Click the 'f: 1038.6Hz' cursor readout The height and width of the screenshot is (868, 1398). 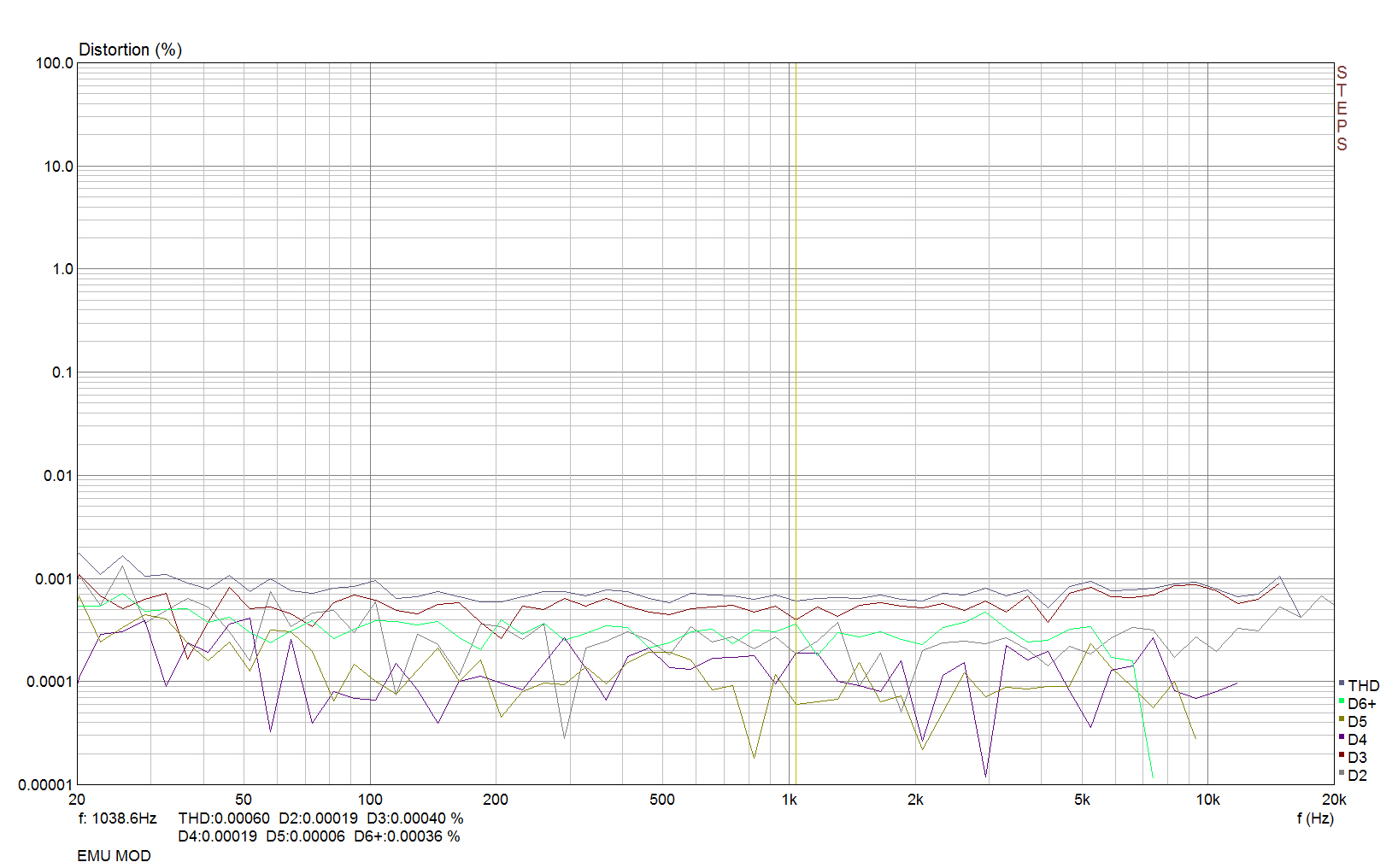118,818
